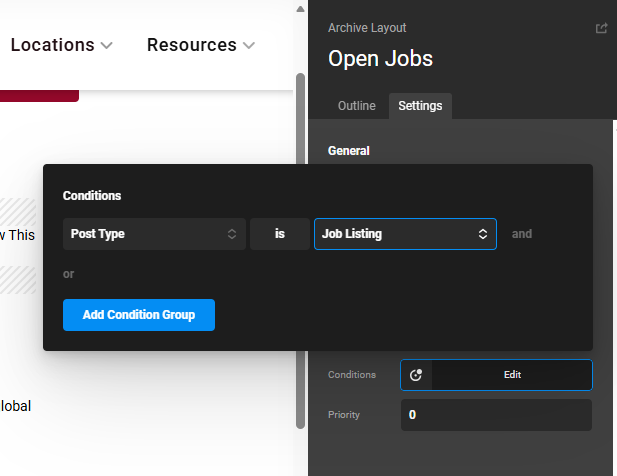Switch to the Outline tab

pyautogui.click(x=357, y=106)
